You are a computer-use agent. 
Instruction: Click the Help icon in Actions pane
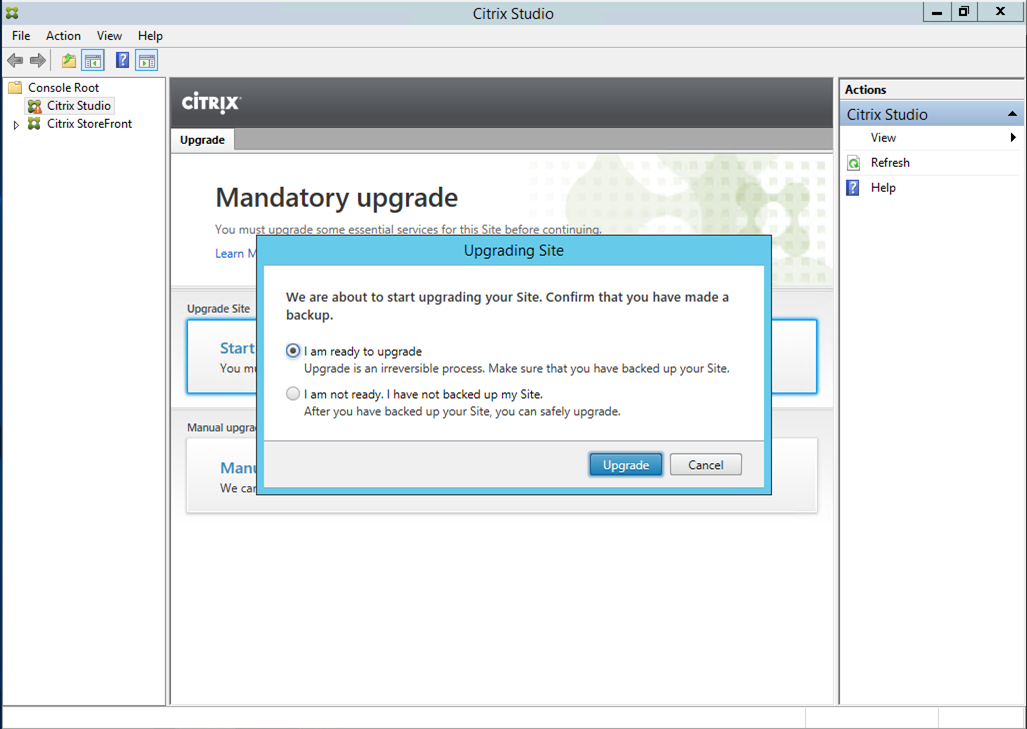(x=853, y=188)
